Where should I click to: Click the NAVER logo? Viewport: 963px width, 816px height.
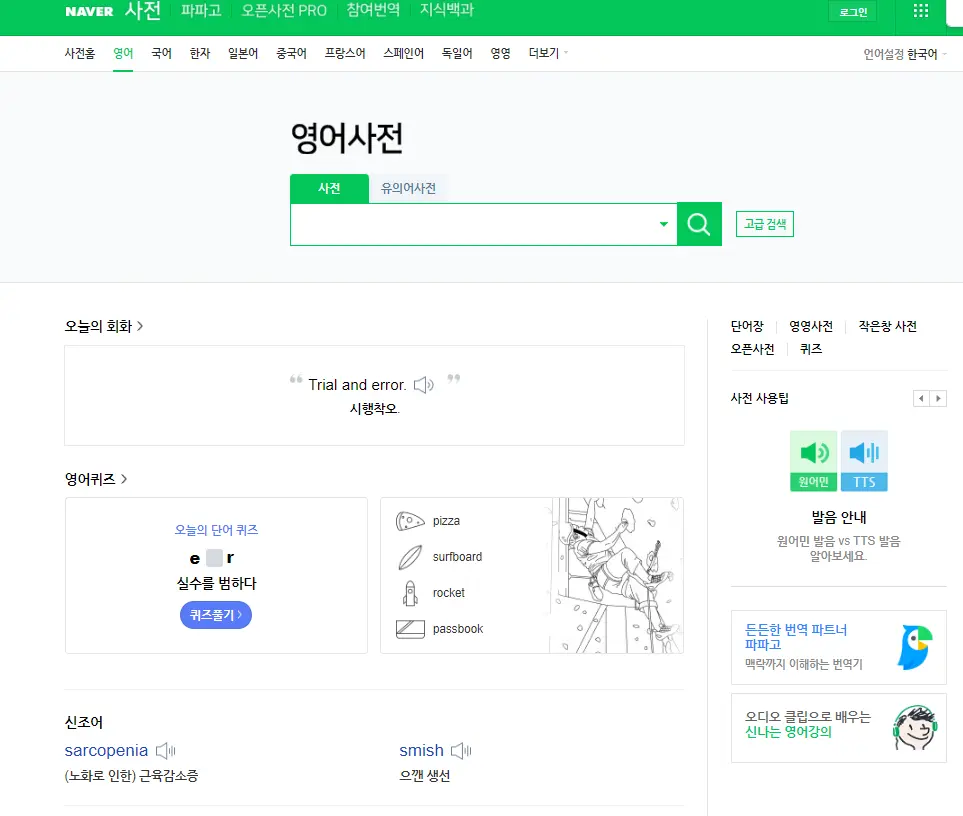(89, 12)
